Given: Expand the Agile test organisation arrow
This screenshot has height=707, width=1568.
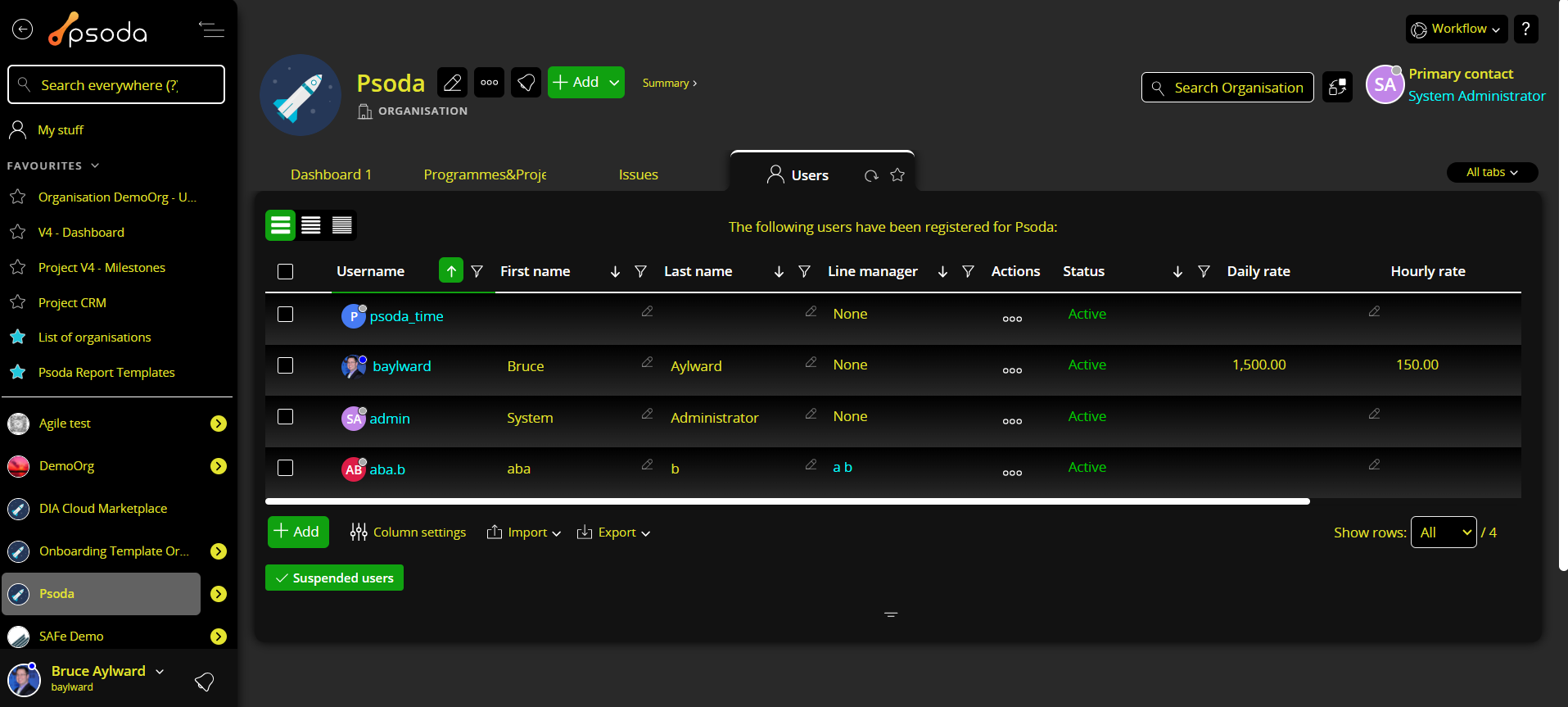Looking at the screenshot, I should (x=219, y=424).
